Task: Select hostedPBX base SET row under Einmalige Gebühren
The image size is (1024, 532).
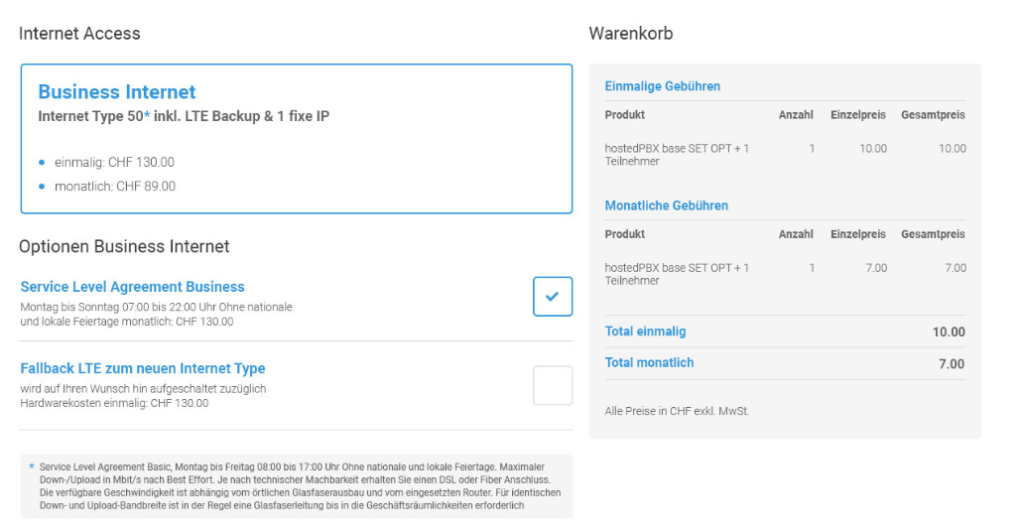Action: point(785,155)
